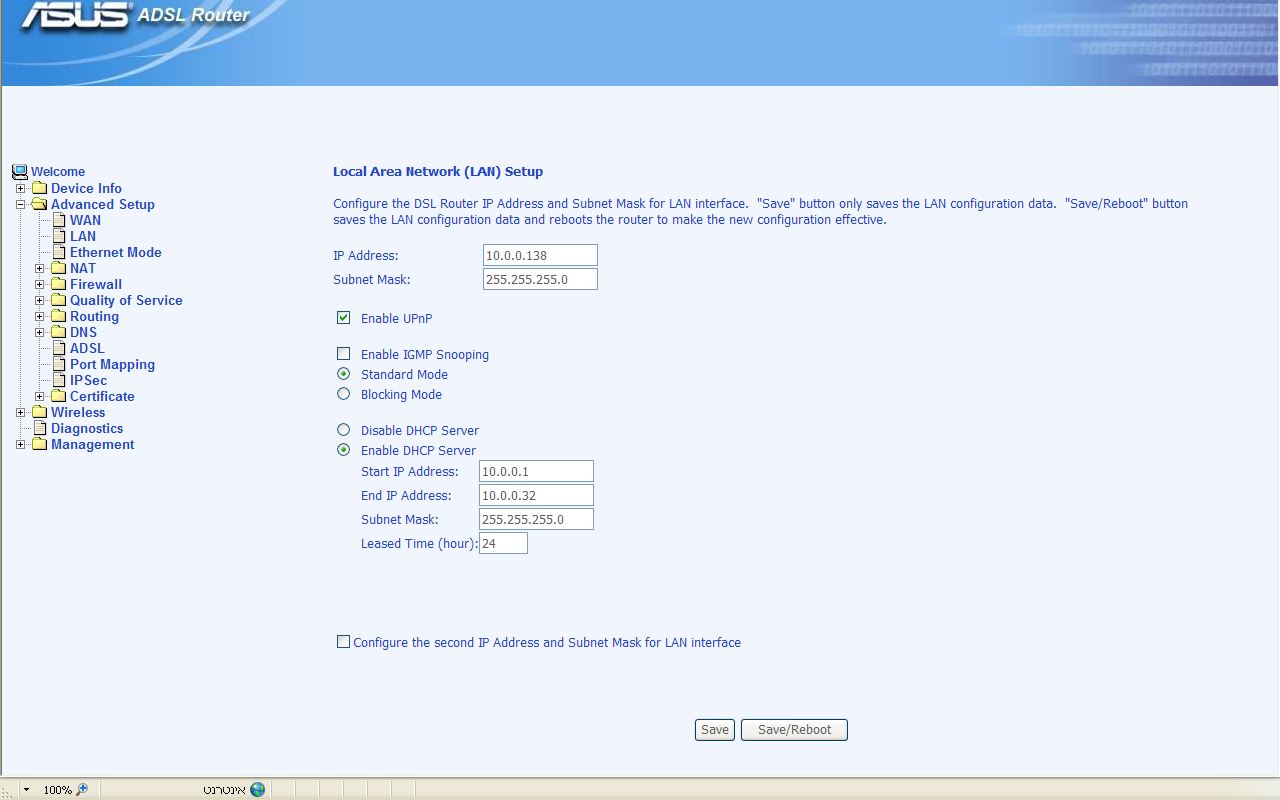Click the open Advanced Setup folder icon
The height and width of the screenshot is (800, 1280).
tap(40, 204)
